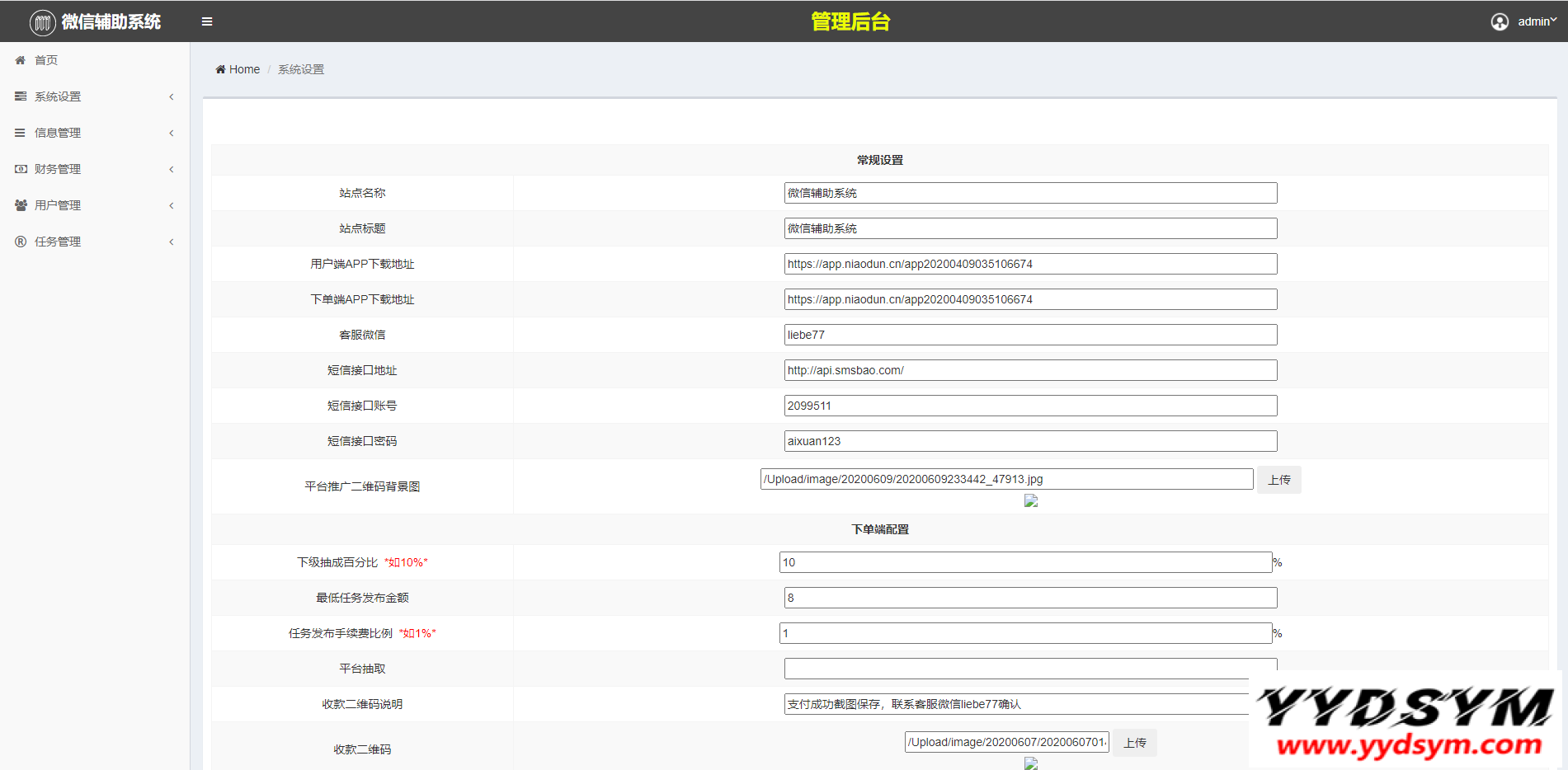Select 信息管理 in the sidebar
This screenshot has width=1568, height=770.
tap(58, 133)
